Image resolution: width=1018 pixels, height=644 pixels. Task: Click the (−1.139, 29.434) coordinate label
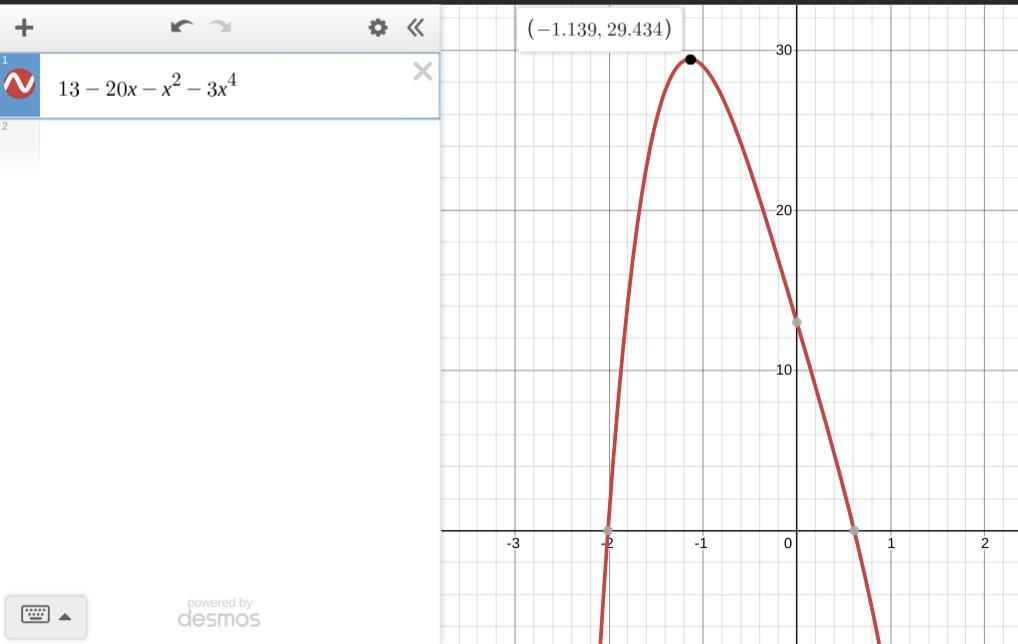(599, 29)
